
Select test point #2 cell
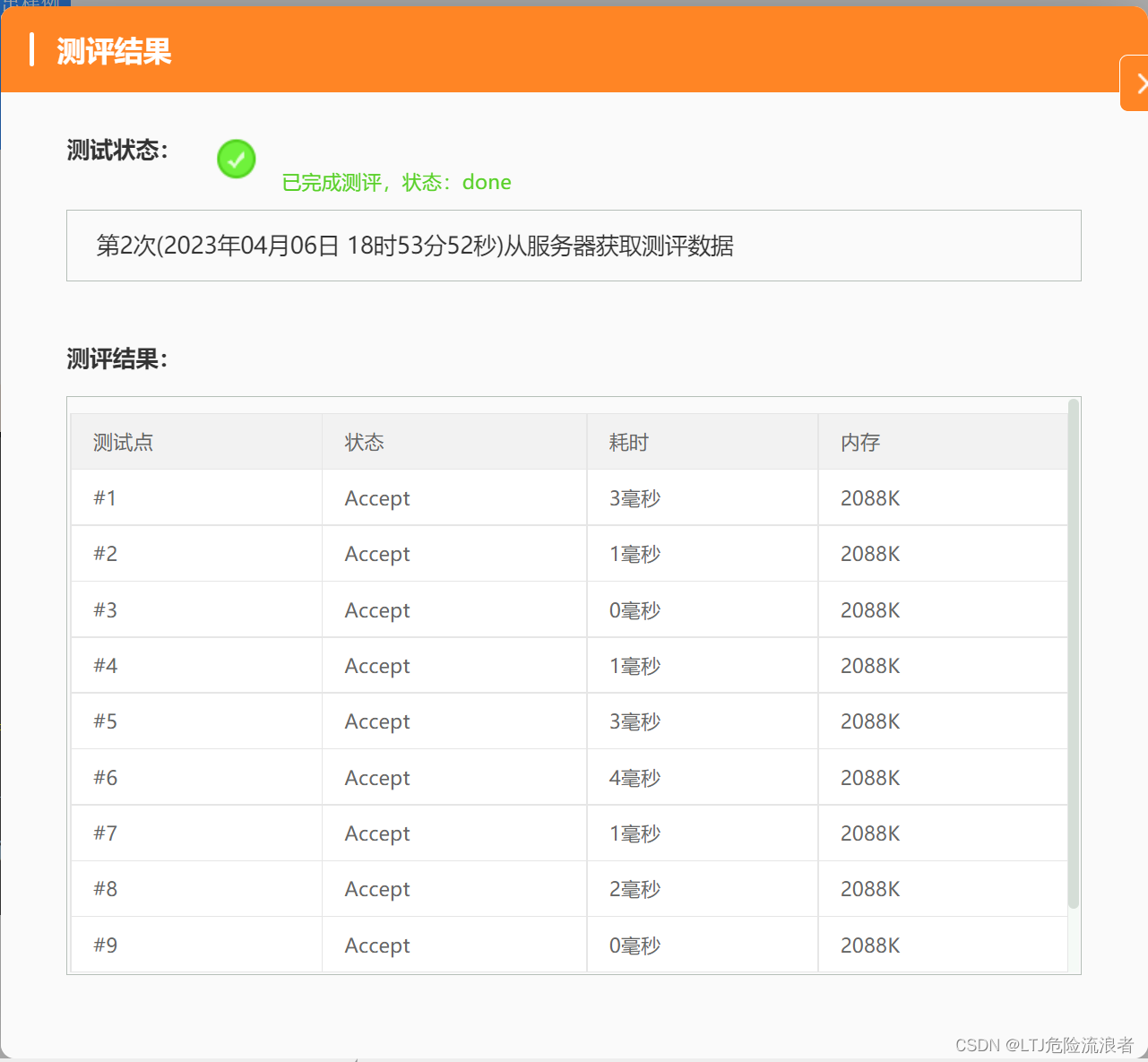(196, 554)
